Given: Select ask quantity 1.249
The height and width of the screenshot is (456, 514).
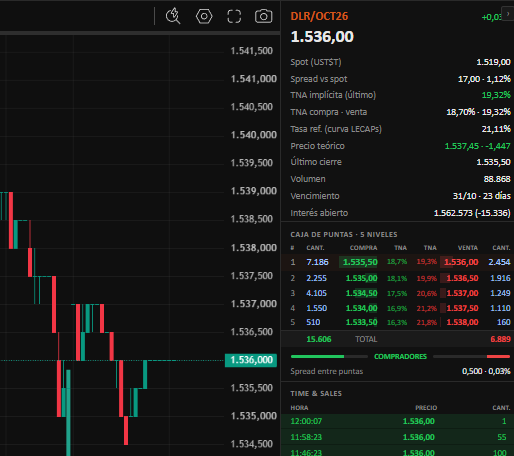Looking at the screenshot, I should tap(500, 293).
